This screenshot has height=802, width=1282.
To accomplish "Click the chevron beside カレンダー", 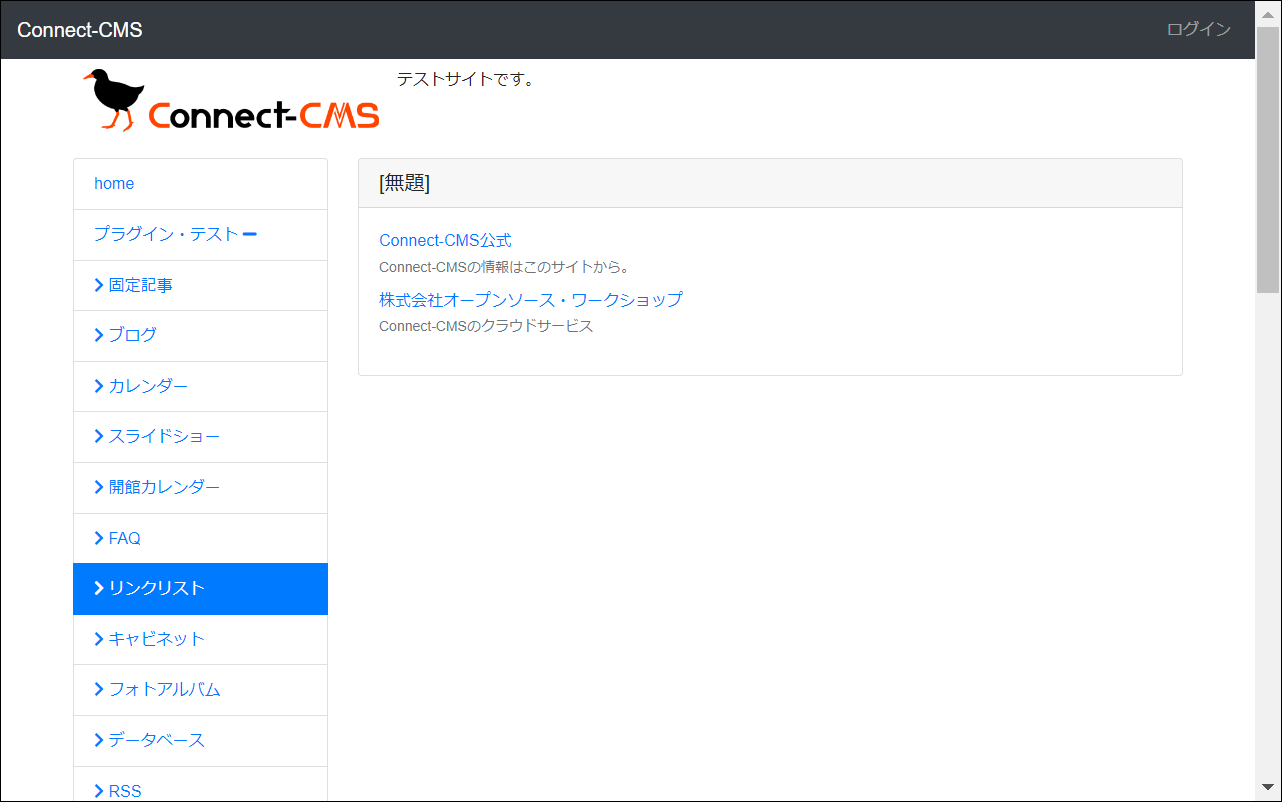I will (x=99, y=387).
